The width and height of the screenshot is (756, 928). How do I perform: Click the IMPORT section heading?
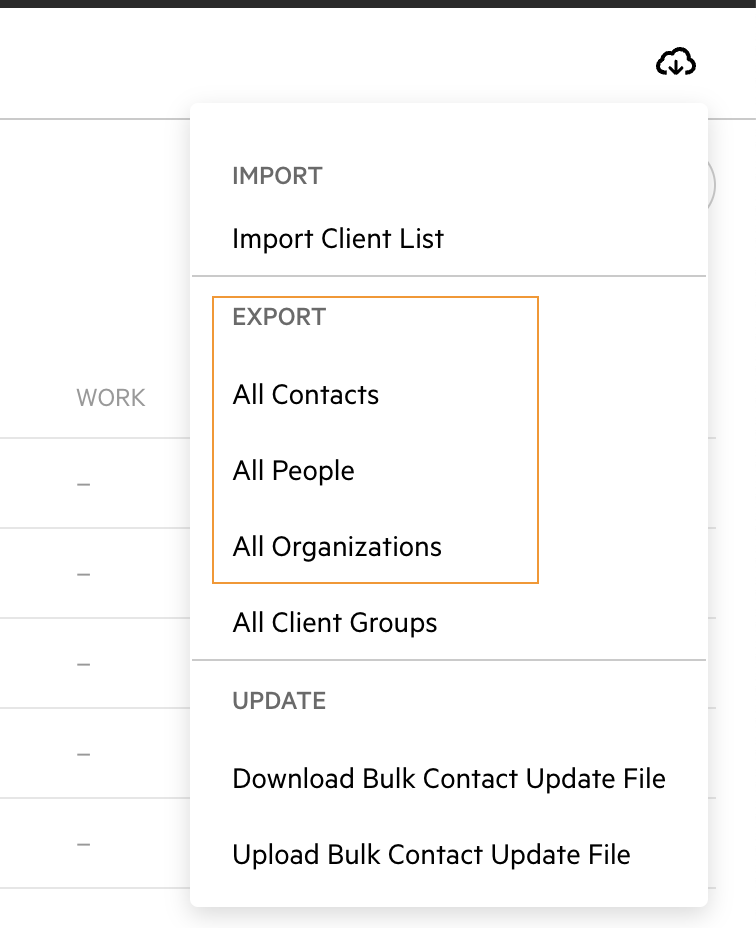[277, 176]
